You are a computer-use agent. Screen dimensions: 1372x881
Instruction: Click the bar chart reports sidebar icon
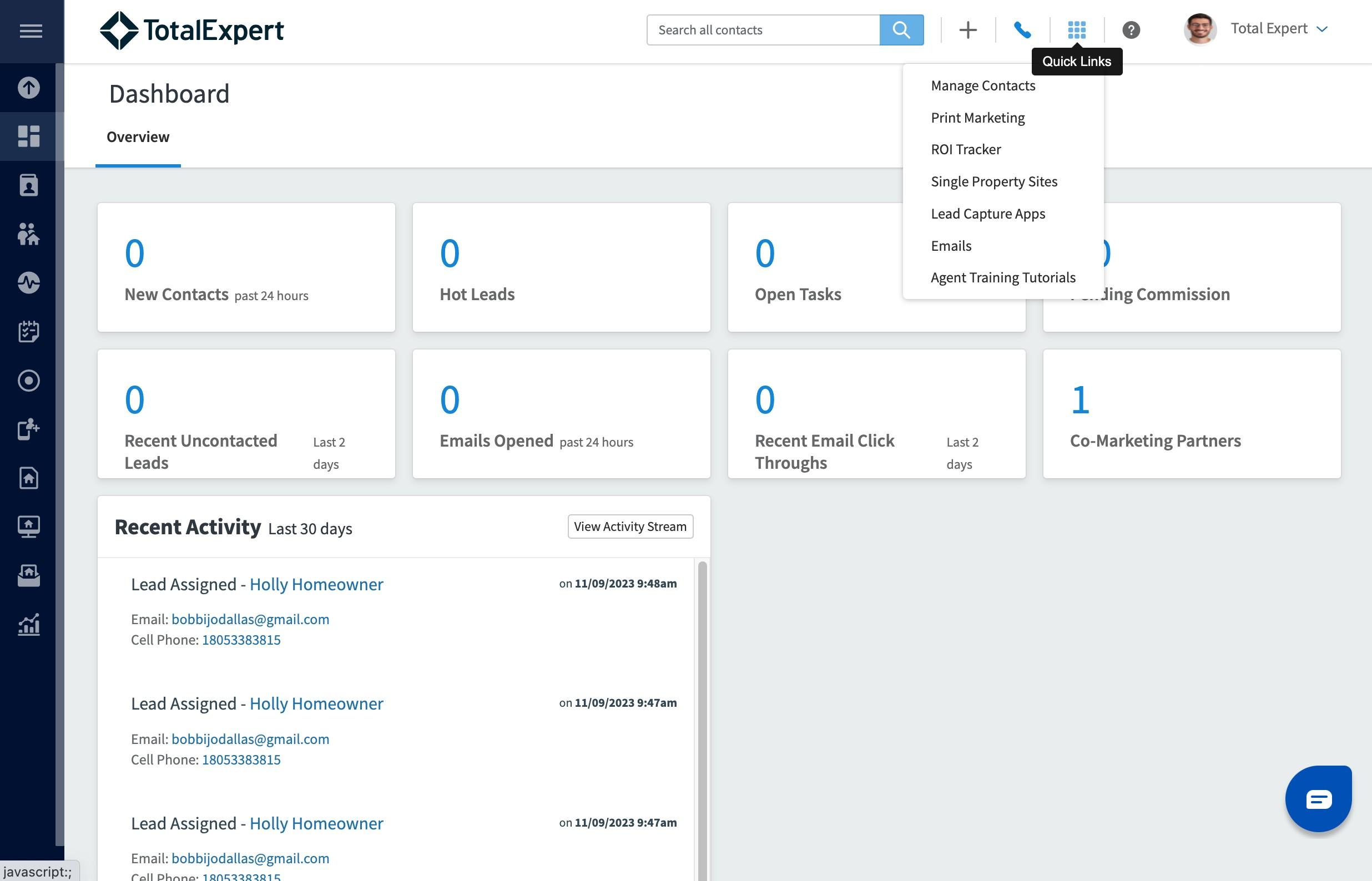coord(29,625)
